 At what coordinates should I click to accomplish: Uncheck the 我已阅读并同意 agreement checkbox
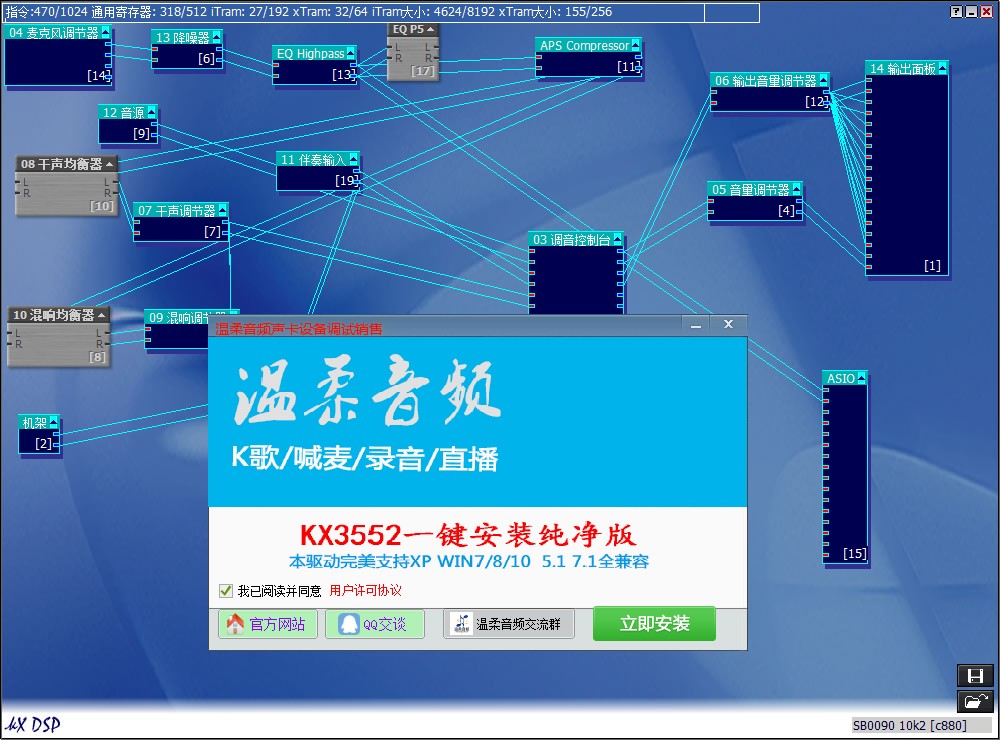tap(226, 590)
